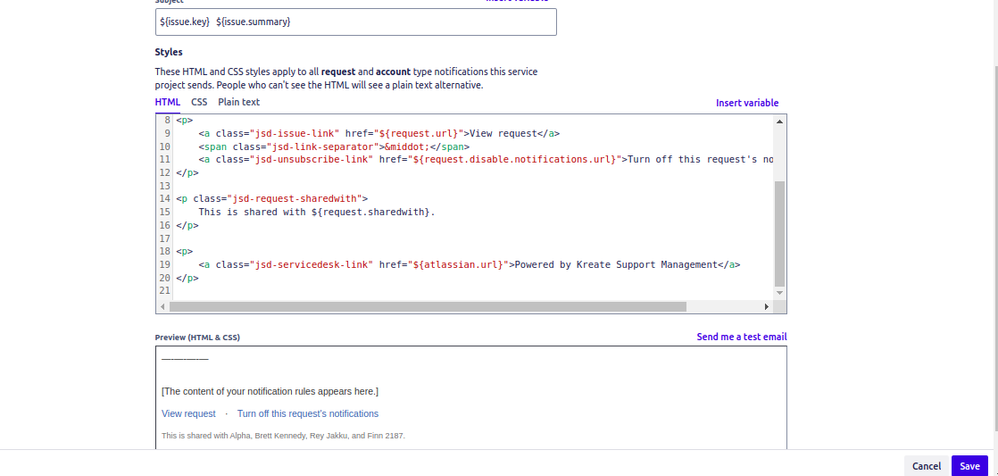Click line 9 with jsd-issue-link code

coord(379,134)
